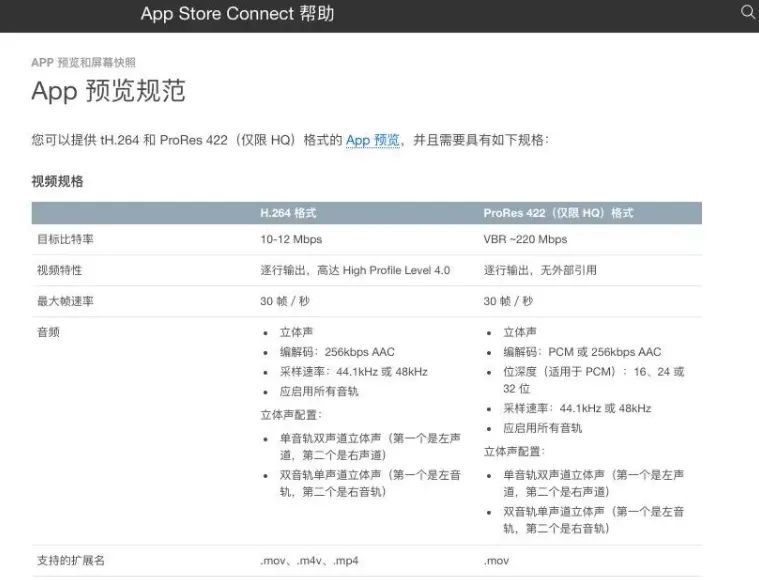Click the 逐行输出，无外部引用 cell
759x580 pixels.
coord(540,270)
